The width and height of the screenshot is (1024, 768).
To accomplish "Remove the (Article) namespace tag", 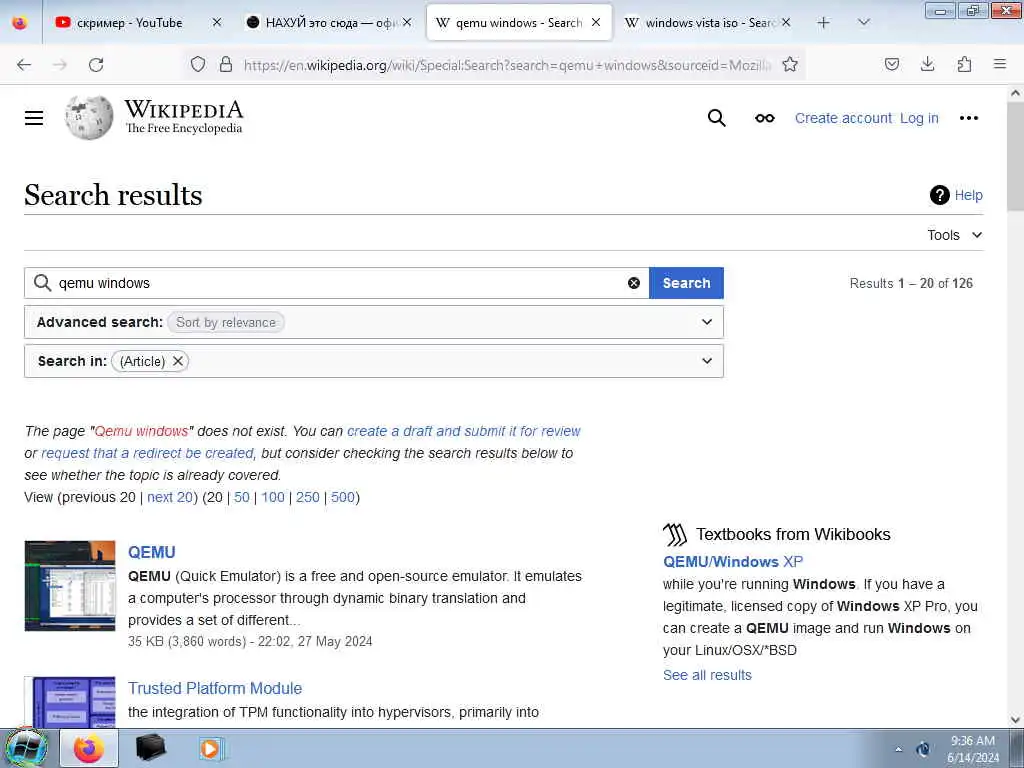I will [x=178, y=361].
